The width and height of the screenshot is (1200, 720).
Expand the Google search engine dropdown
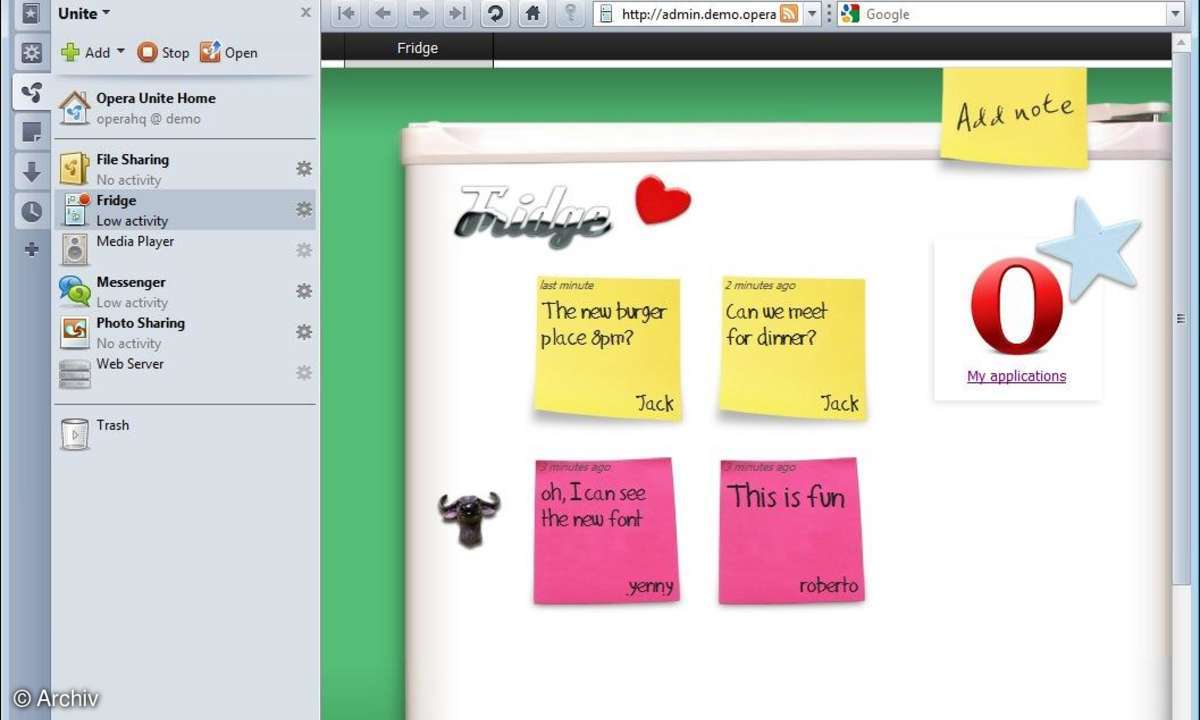pos(1175,14)
